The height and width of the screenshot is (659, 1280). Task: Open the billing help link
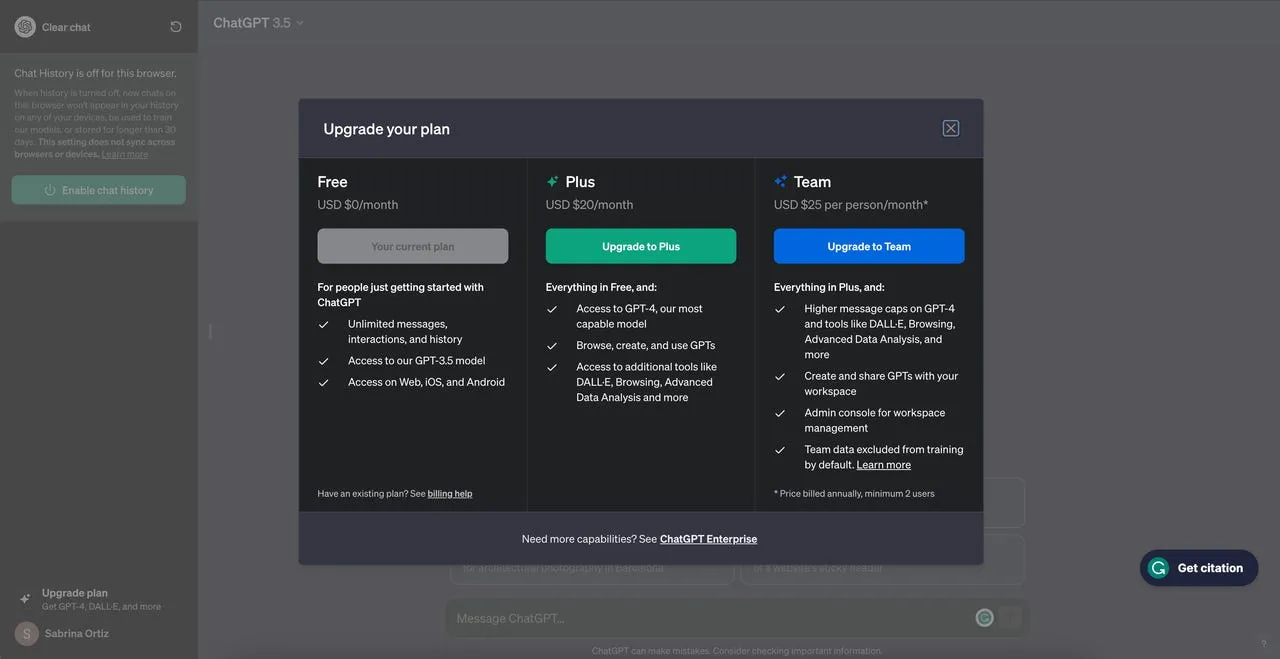(450, 494)
